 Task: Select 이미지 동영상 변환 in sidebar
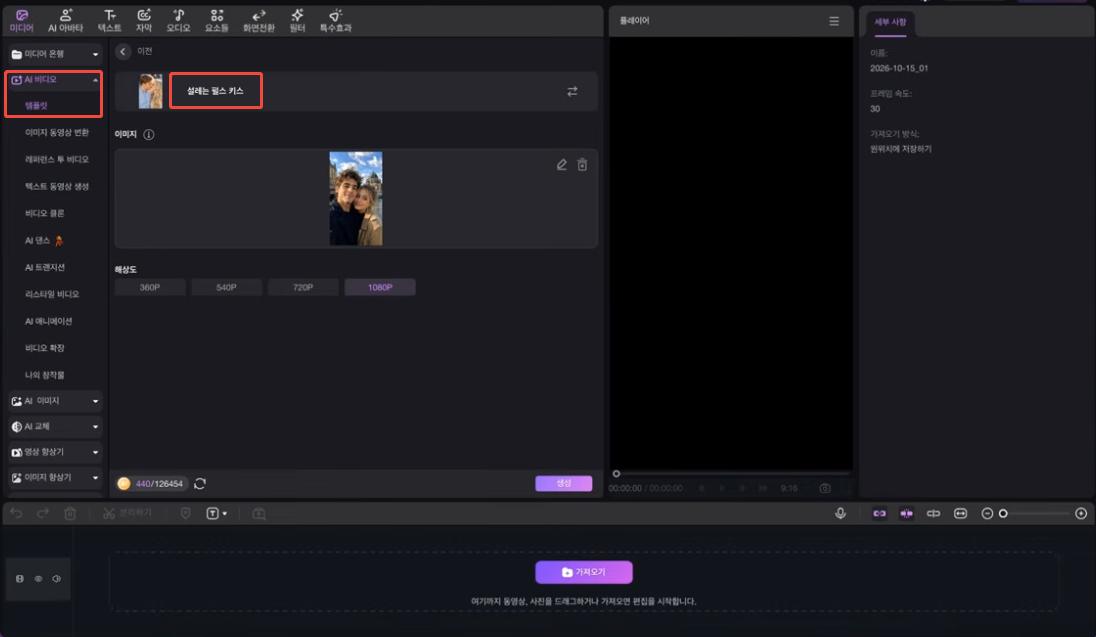point(57,132)
